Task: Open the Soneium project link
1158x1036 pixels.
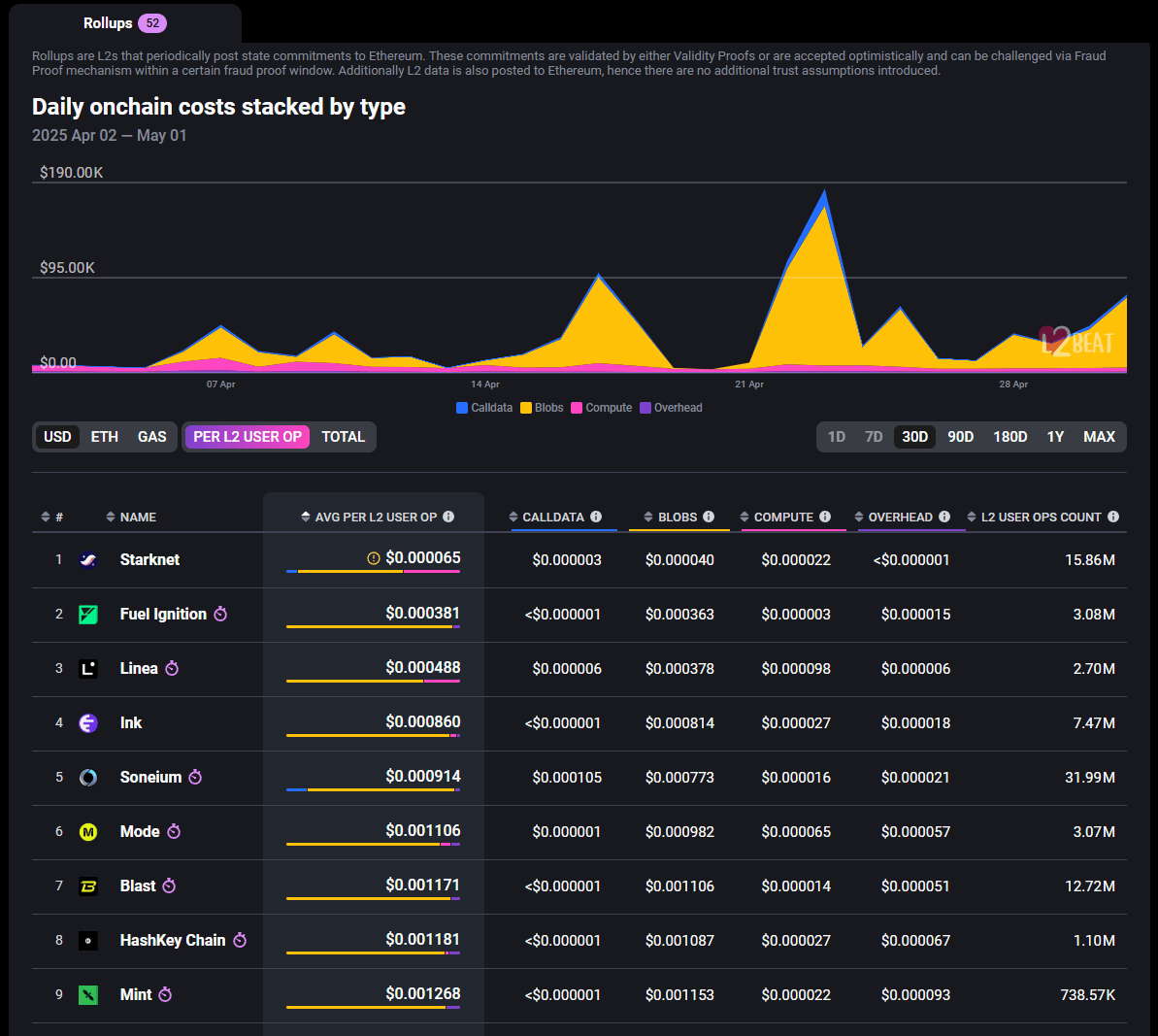Action: point(150,778)
